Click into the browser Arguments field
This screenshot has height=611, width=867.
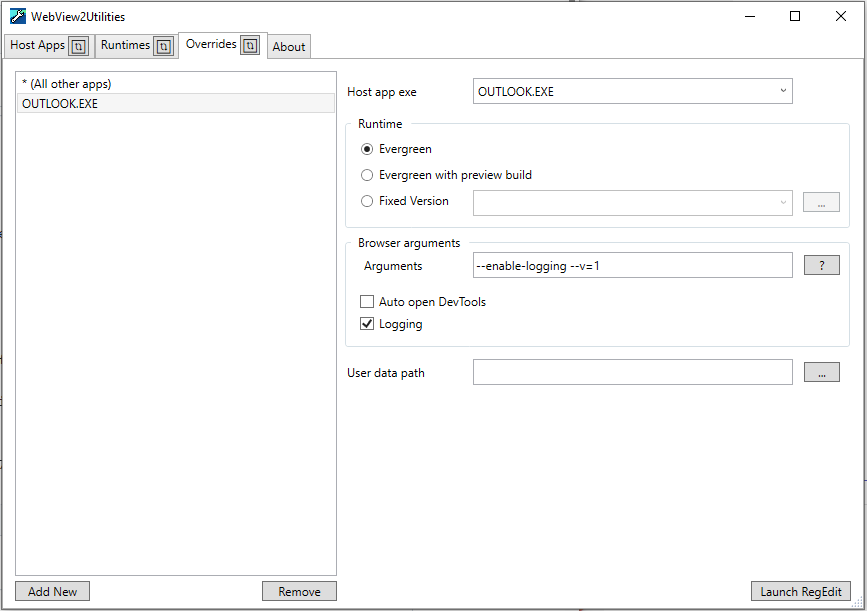633,265
